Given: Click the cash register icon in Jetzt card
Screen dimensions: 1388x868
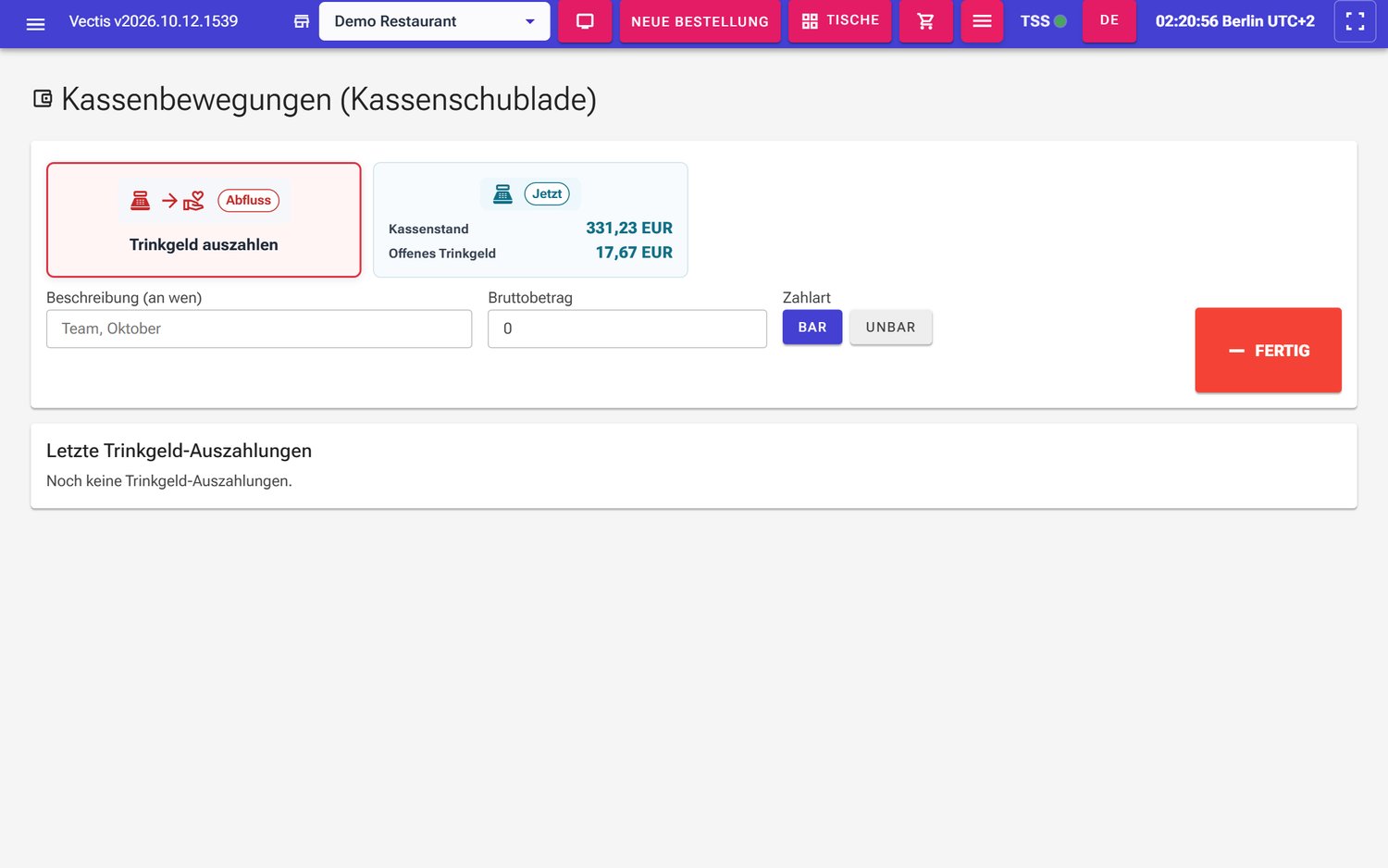Looking at the screenshot, I should coord(502,193).
